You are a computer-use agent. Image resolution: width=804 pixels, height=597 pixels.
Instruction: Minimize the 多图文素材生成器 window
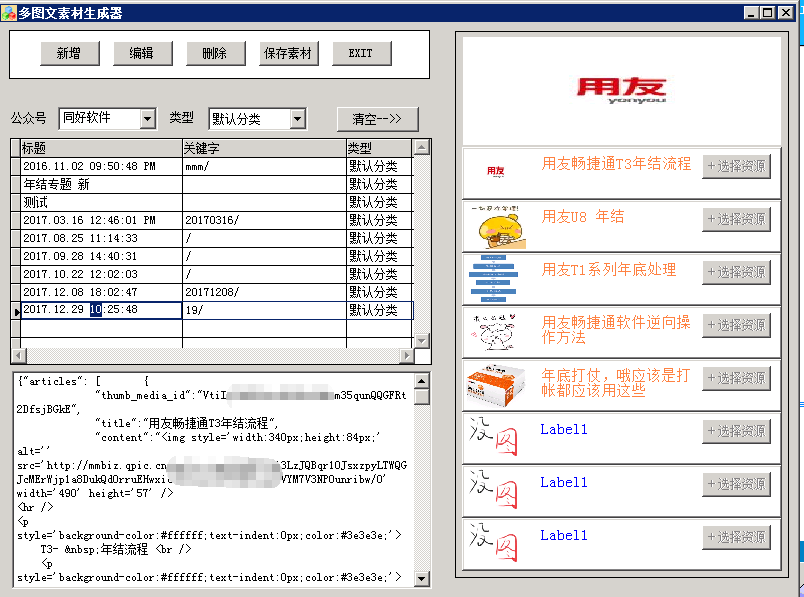(751, 13)
